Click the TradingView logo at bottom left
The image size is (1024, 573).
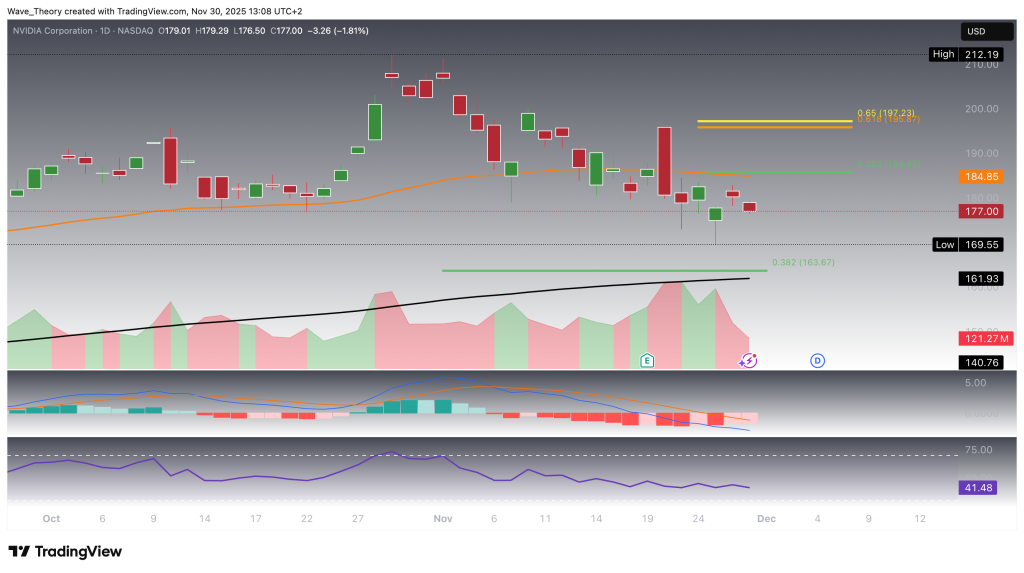click(65, 551)
